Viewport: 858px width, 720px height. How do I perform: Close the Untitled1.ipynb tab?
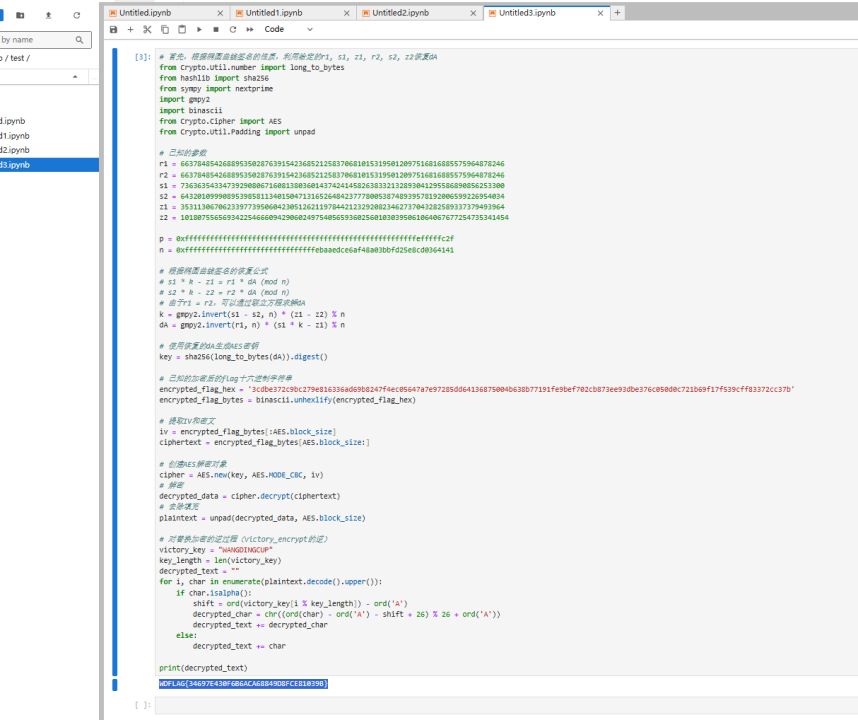click(x=347, y=13)
